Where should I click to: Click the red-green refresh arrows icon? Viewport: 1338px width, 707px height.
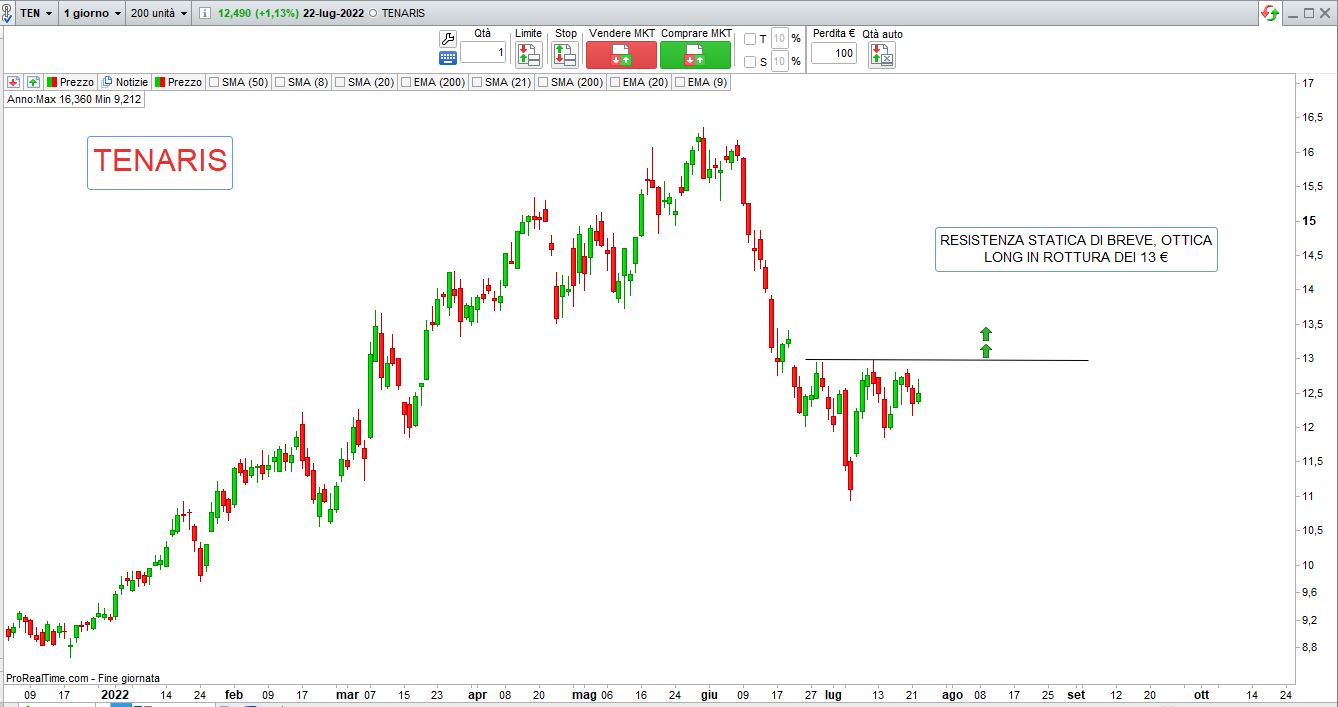pos(1270,13)
